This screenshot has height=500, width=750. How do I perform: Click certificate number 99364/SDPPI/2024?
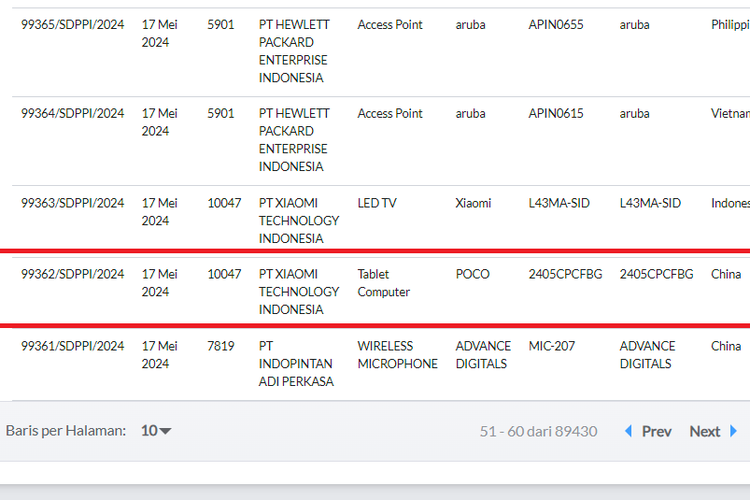click(73, 114)
